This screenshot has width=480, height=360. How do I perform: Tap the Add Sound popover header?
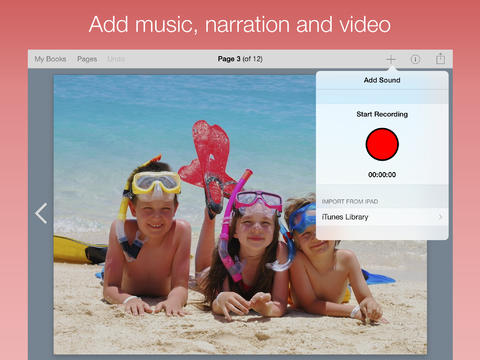[x=382, y=80]
